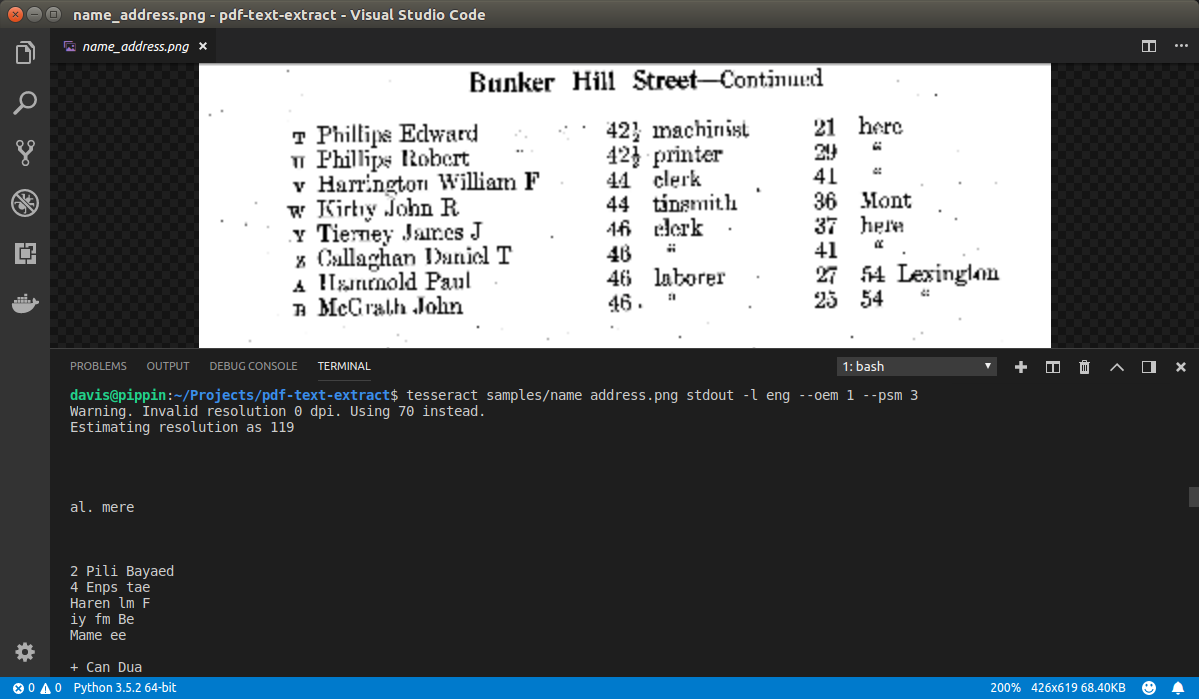1199x699 pixels.
Task: Select the name_address.png editor tab
Action: pos(135,47)
